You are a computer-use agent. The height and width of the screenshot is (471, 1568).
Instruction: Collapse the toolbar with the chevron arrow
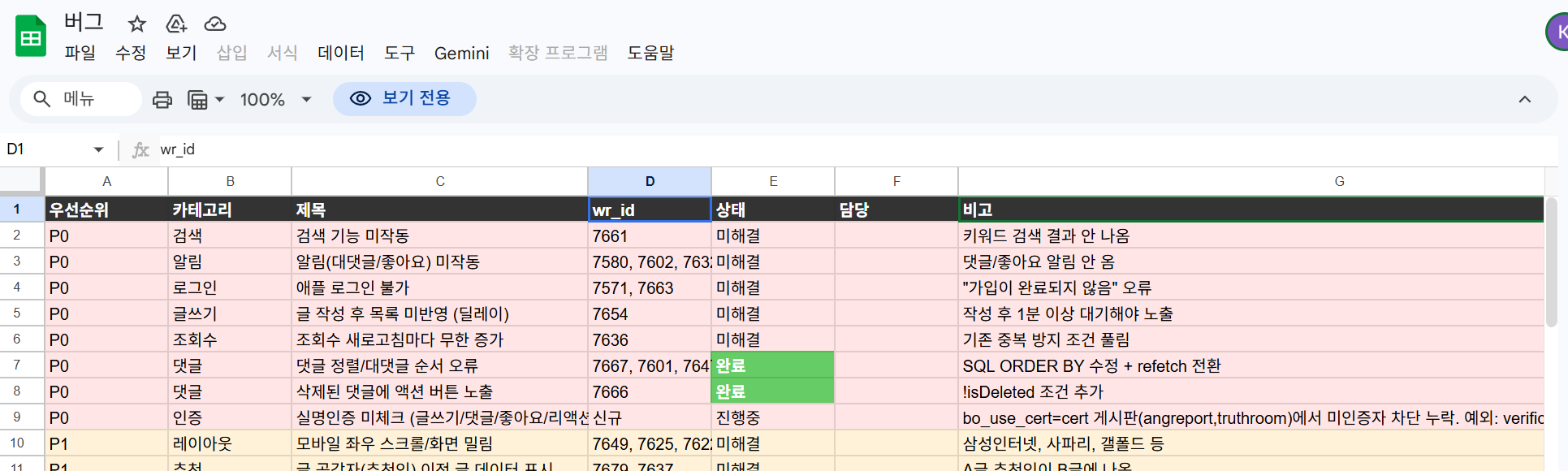coord(1524,99)
